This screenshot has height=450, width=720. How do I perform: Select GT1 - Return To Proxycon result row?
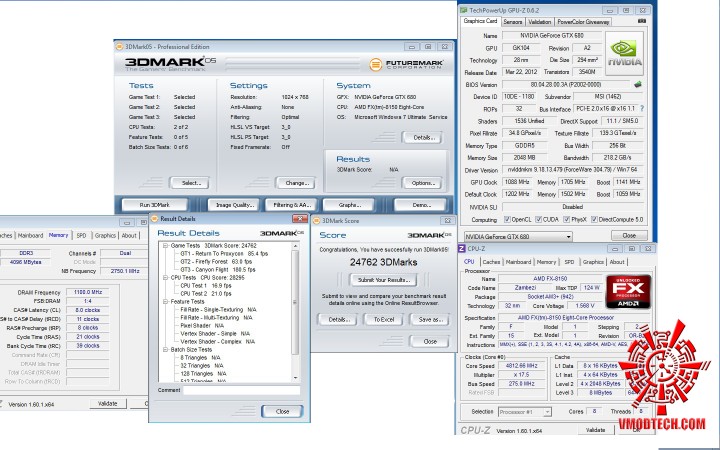point(224,253)
